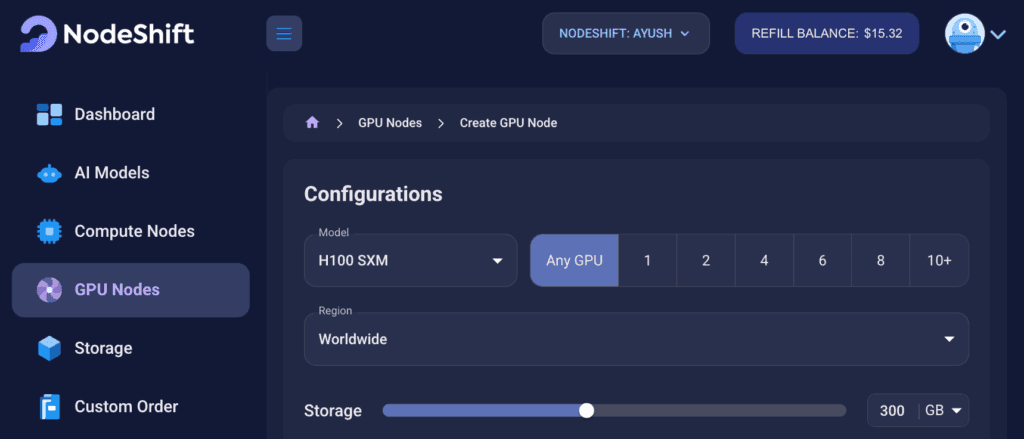1024x439 pixels.
Task: Select the AI Models robot icon
Action: pyautogui.click(x=49, y=174)
